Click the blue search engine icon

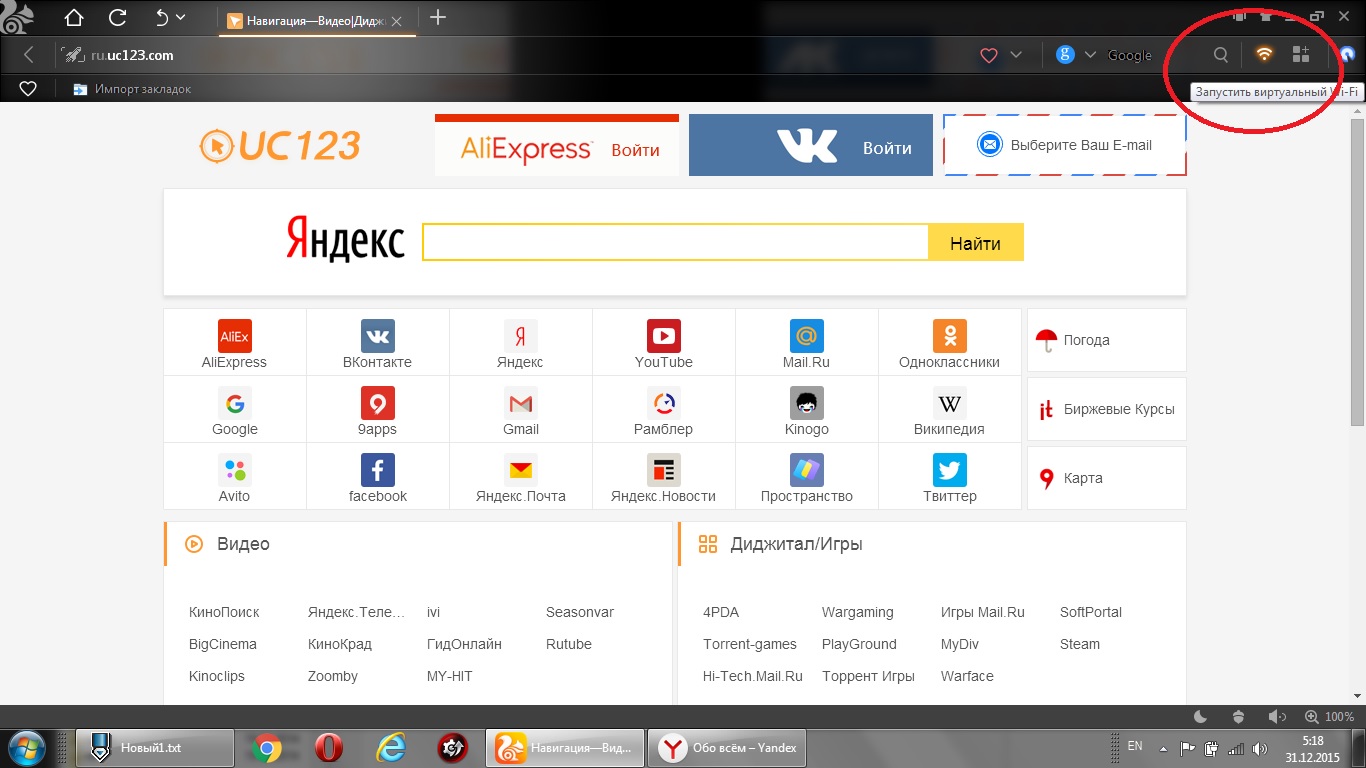[x=1065, y=55]
